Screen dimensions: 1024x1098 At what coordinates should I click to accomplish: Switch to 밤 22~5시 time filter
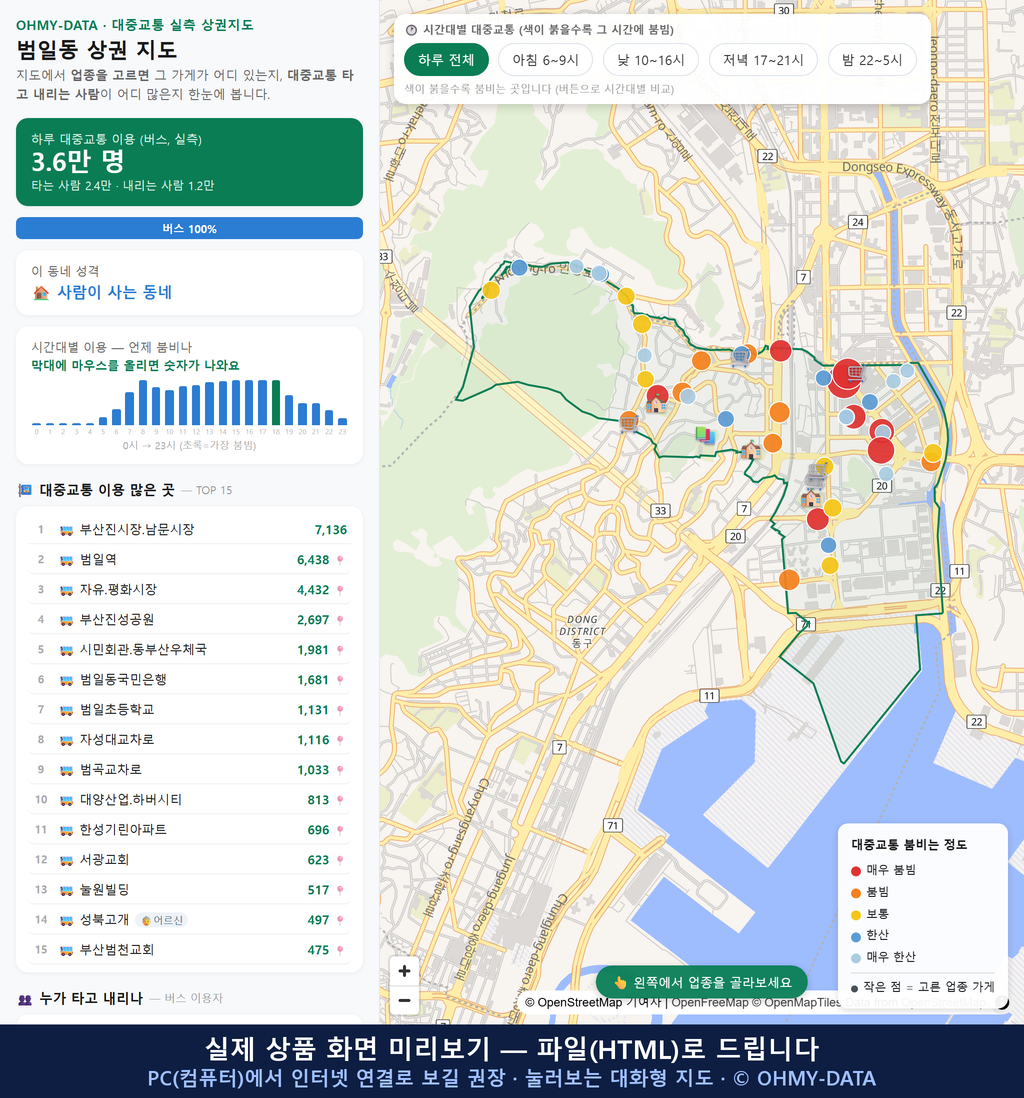click(x=872, y=60)
